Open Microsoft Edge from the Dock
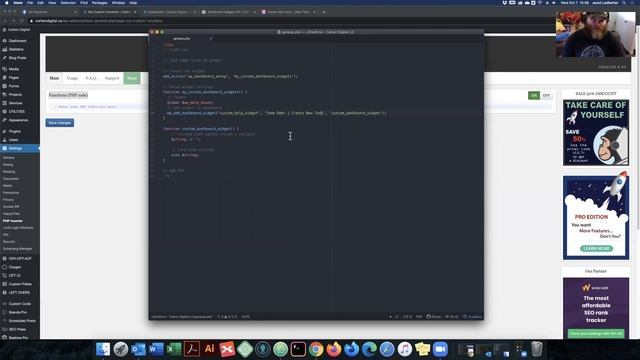640x360 pixels. pyautogui.click(x=369, y=349)
